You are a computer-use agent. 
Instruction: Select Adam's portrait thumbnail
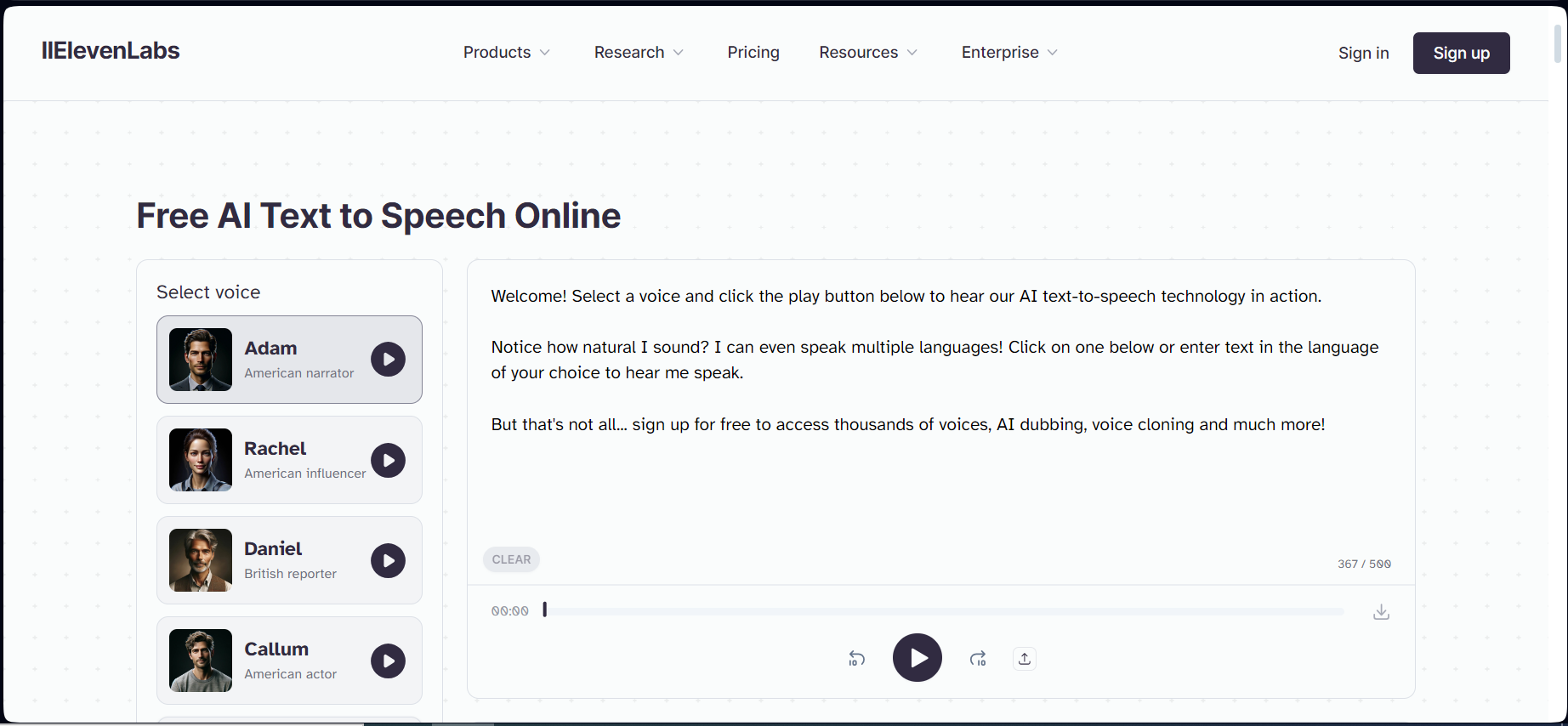click(201, 360)
